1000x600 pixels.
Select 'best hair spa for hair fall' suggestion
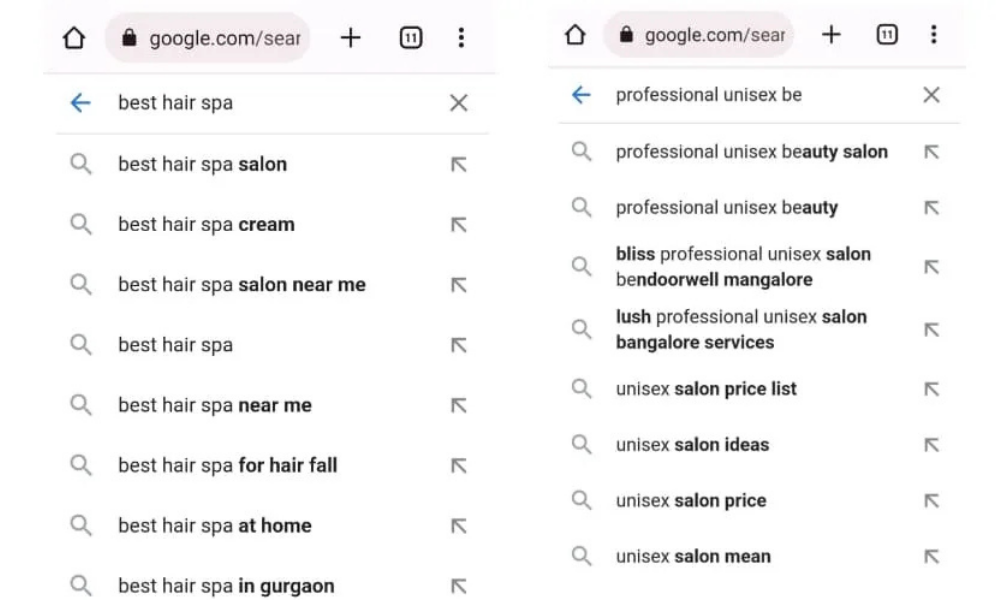[228, 465]
